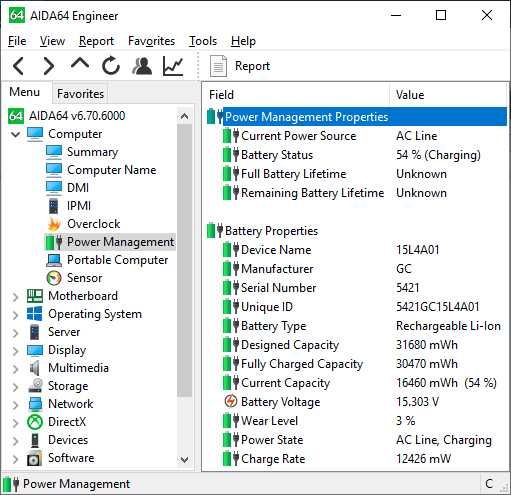Expand the Operating System tree node
511x495 pixels.
pos(15,314)
